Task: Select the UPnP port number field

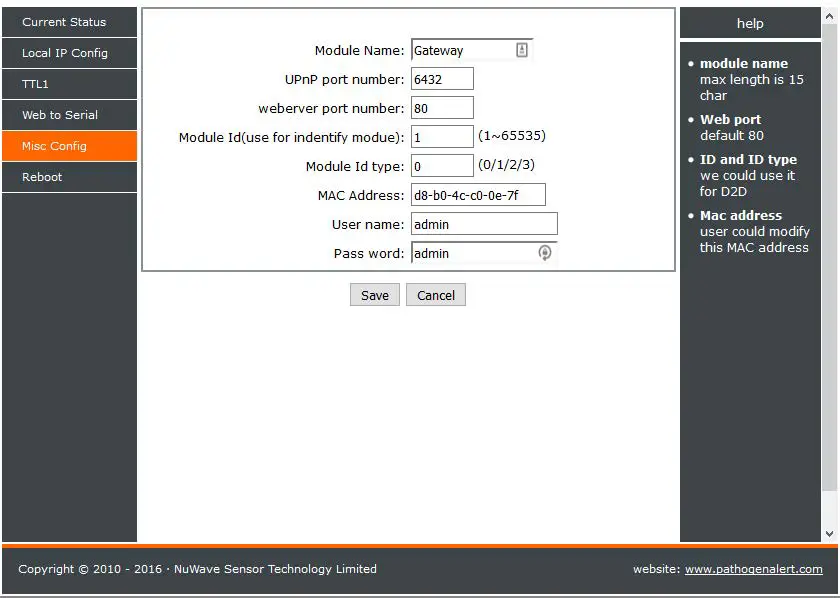Action: pyautogui.click(x=442, y=78)
